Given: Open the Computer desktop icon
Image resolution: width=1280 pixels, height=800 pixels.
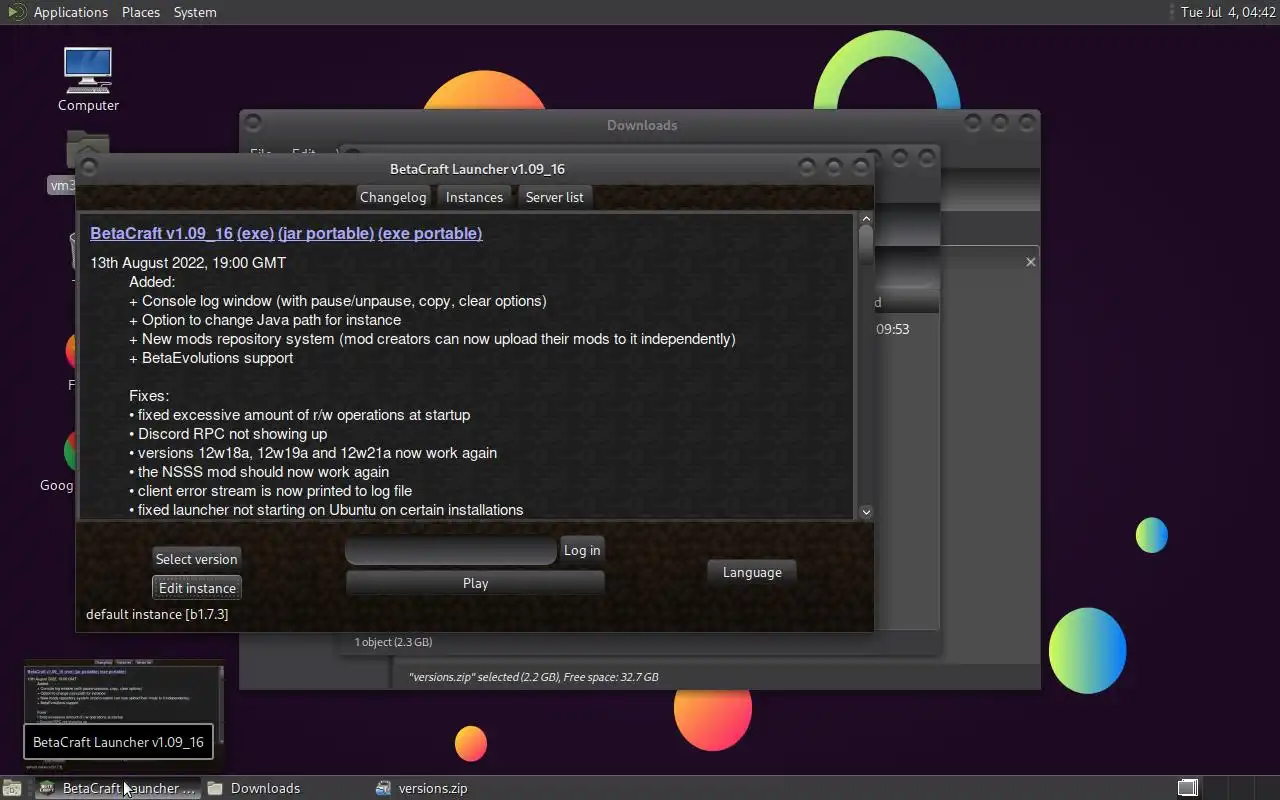Looking at the screenshot, I should point(88,80).
